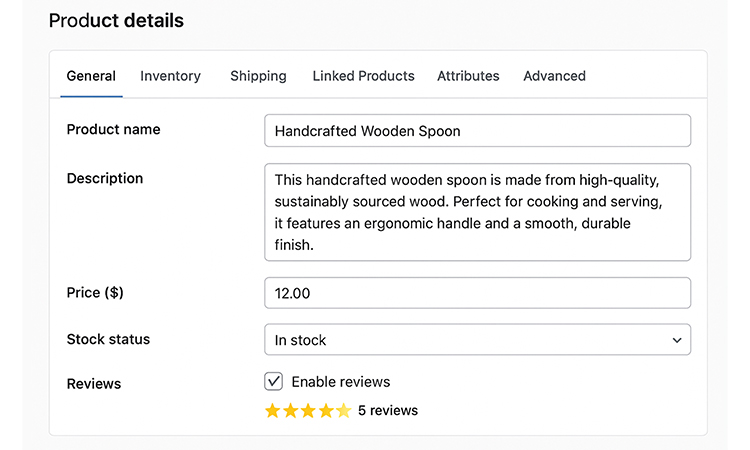Click the first rating star
The height and width of the screenshot is (450, 750).
273,411
